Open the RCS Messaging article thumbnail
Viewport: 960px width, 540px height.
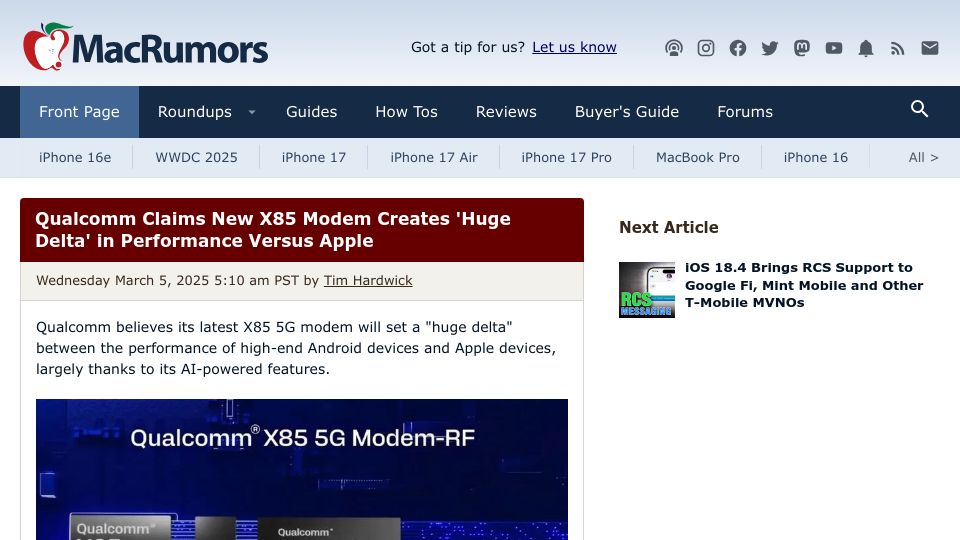(x=647, y=290)
